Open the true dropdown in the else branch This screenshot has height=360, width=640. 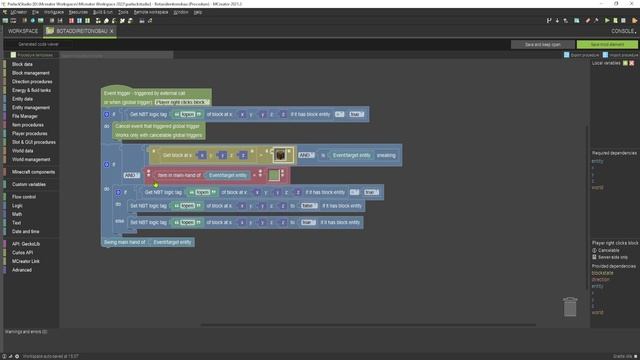[308, 222]
